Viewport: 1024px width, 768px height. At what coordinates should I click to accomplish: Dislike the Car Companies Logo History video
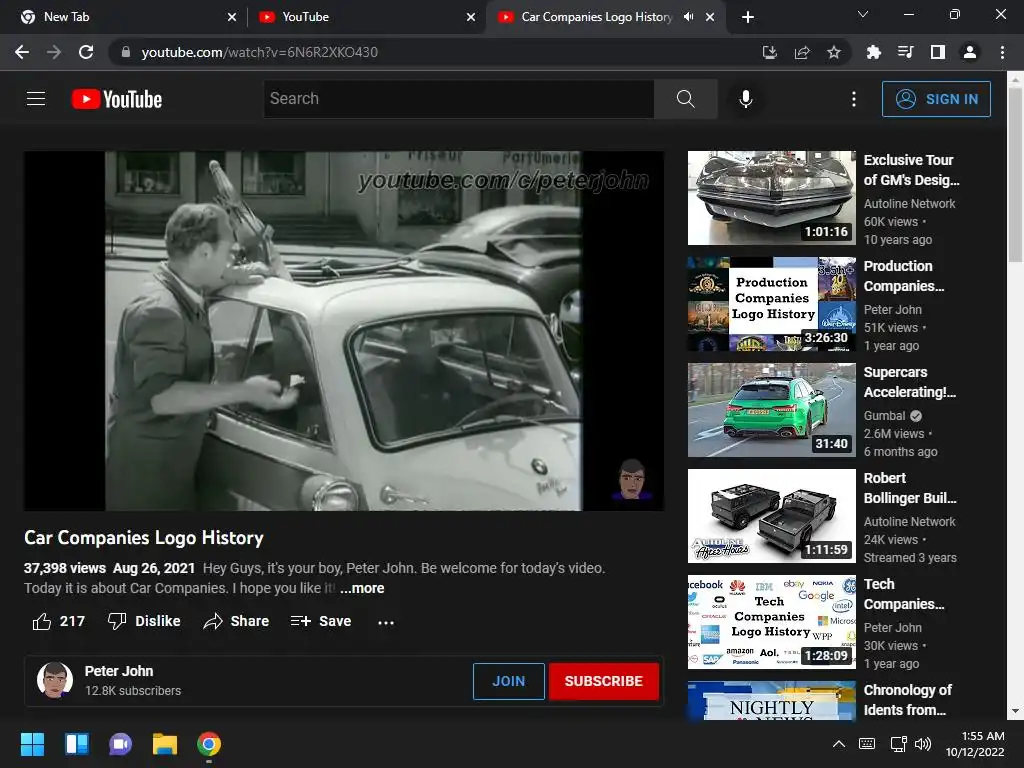pyautogui.click(x=144, y=621)
